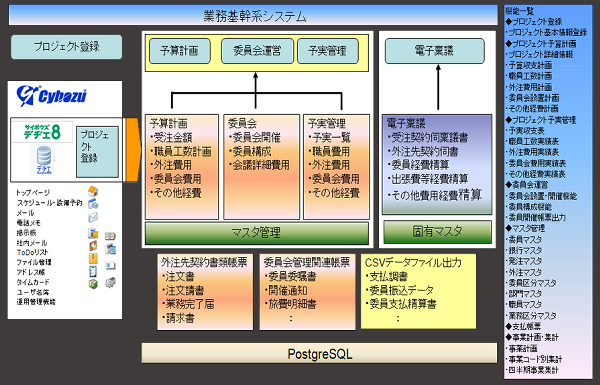Click the green マスタ管理 bar
This screenshot has height=385, width=600.
pos(256,233)
